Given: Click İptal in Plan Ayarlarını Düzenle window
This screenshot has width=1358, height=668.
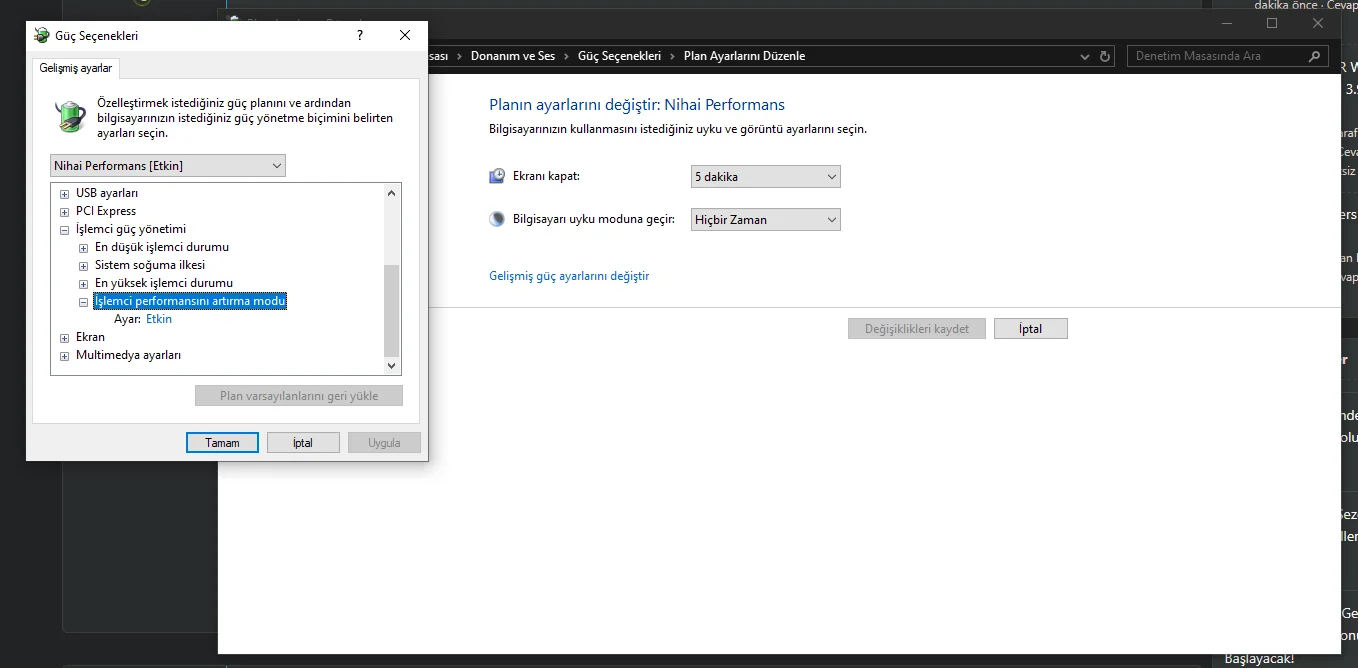Looking at the screenshot, I should 1031,328.
